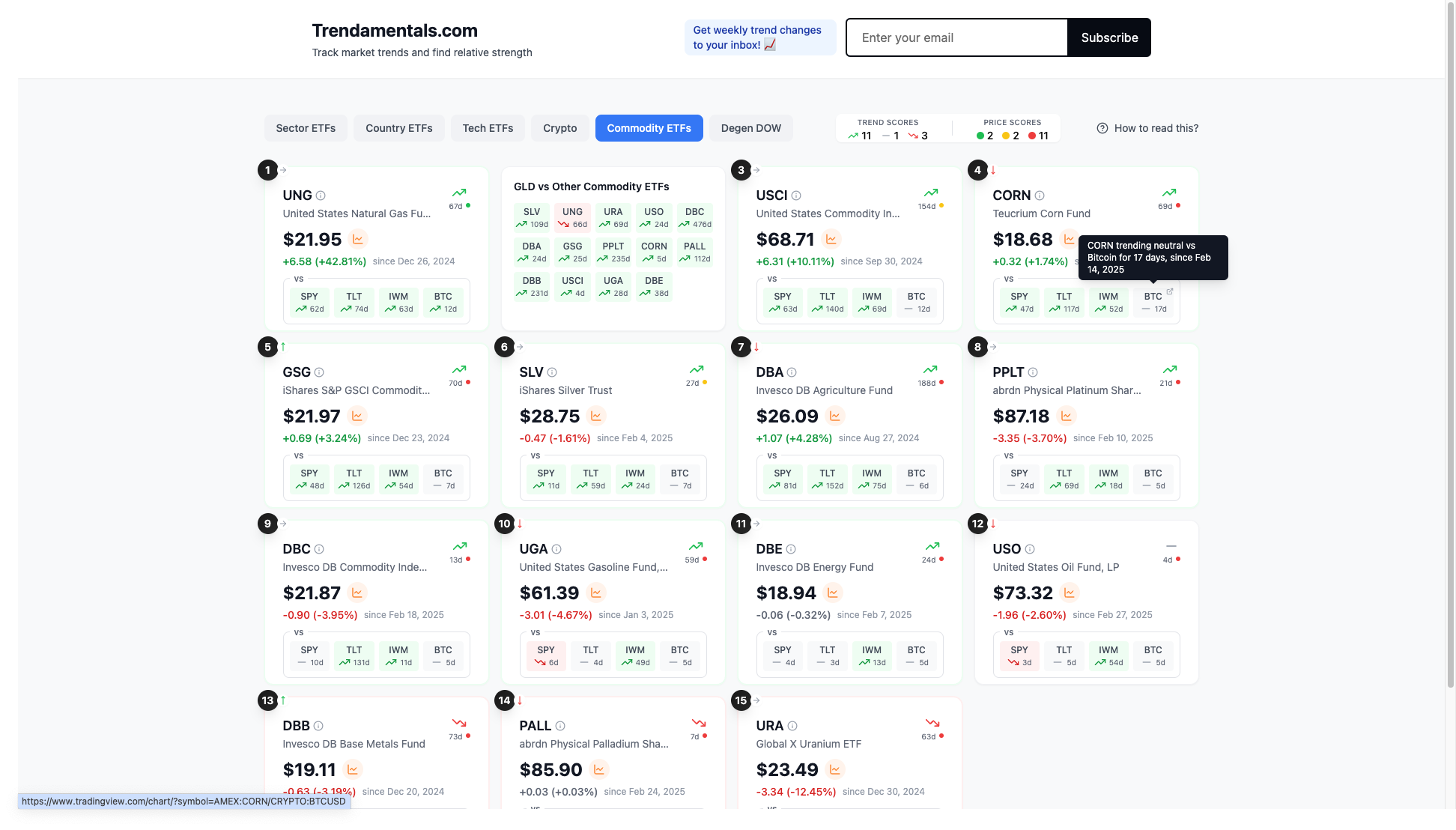1456x830 pixels.
Task: Open the DBA chart icon beside $26.09
Action: tap(835, 416)
